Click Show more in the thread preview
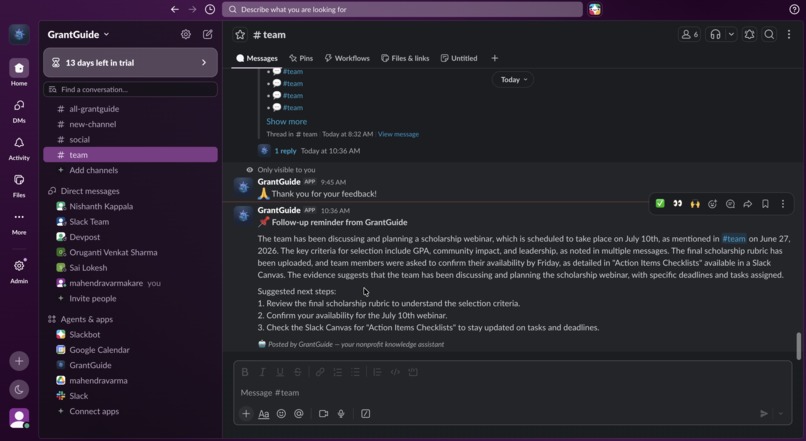The image size is (806, 441). (x=286, y=122)
